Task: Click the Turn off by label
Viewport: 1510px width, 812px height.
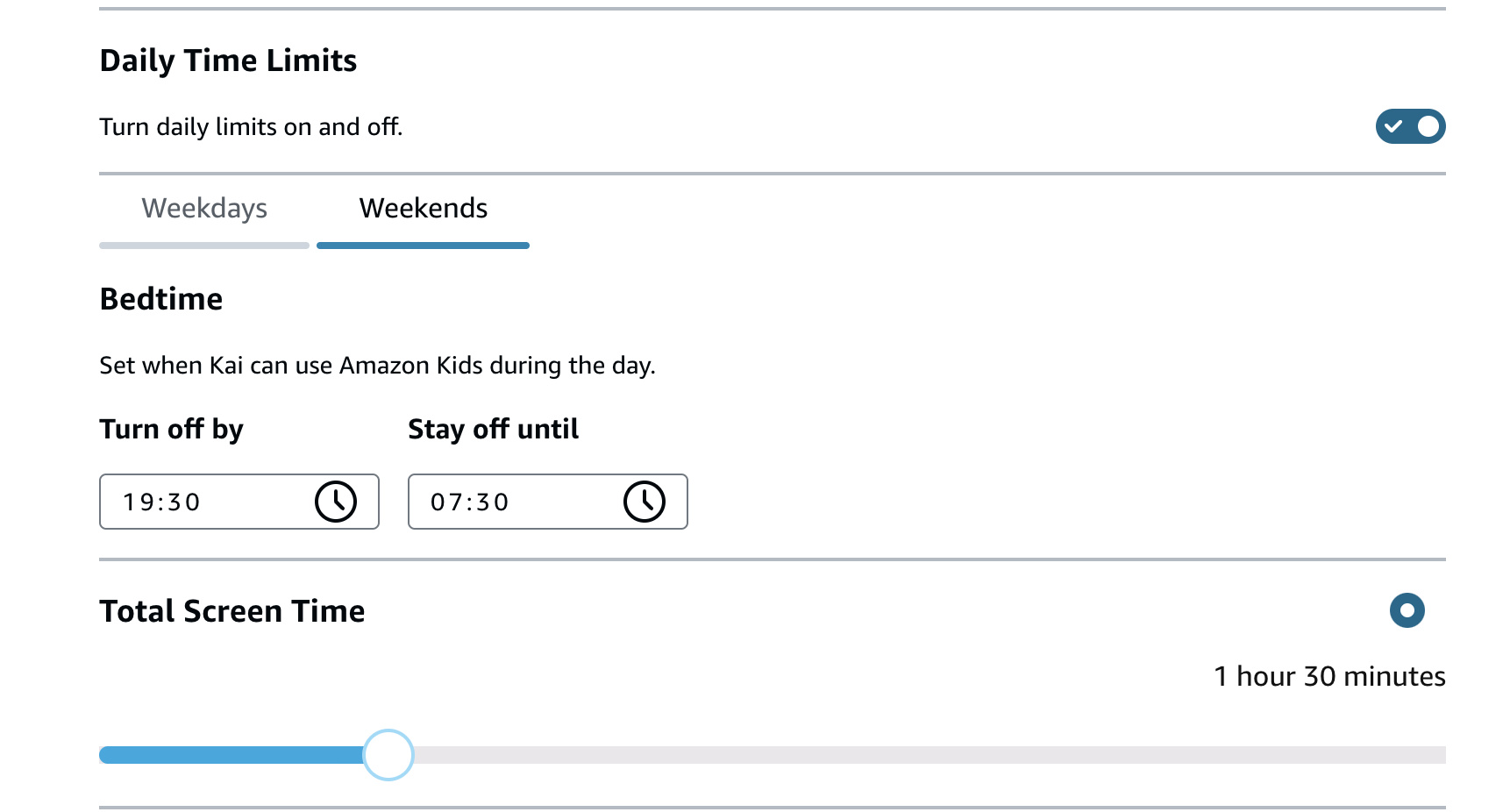Action: point(171,429)
